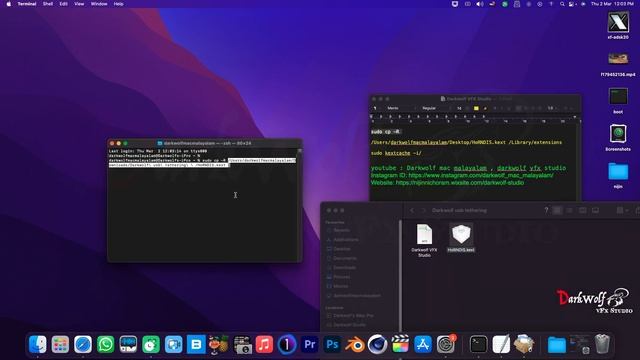Open the Music app in the Dock
Image resolution: width=640 pixels, height=360 pixels.
[264, 344]
